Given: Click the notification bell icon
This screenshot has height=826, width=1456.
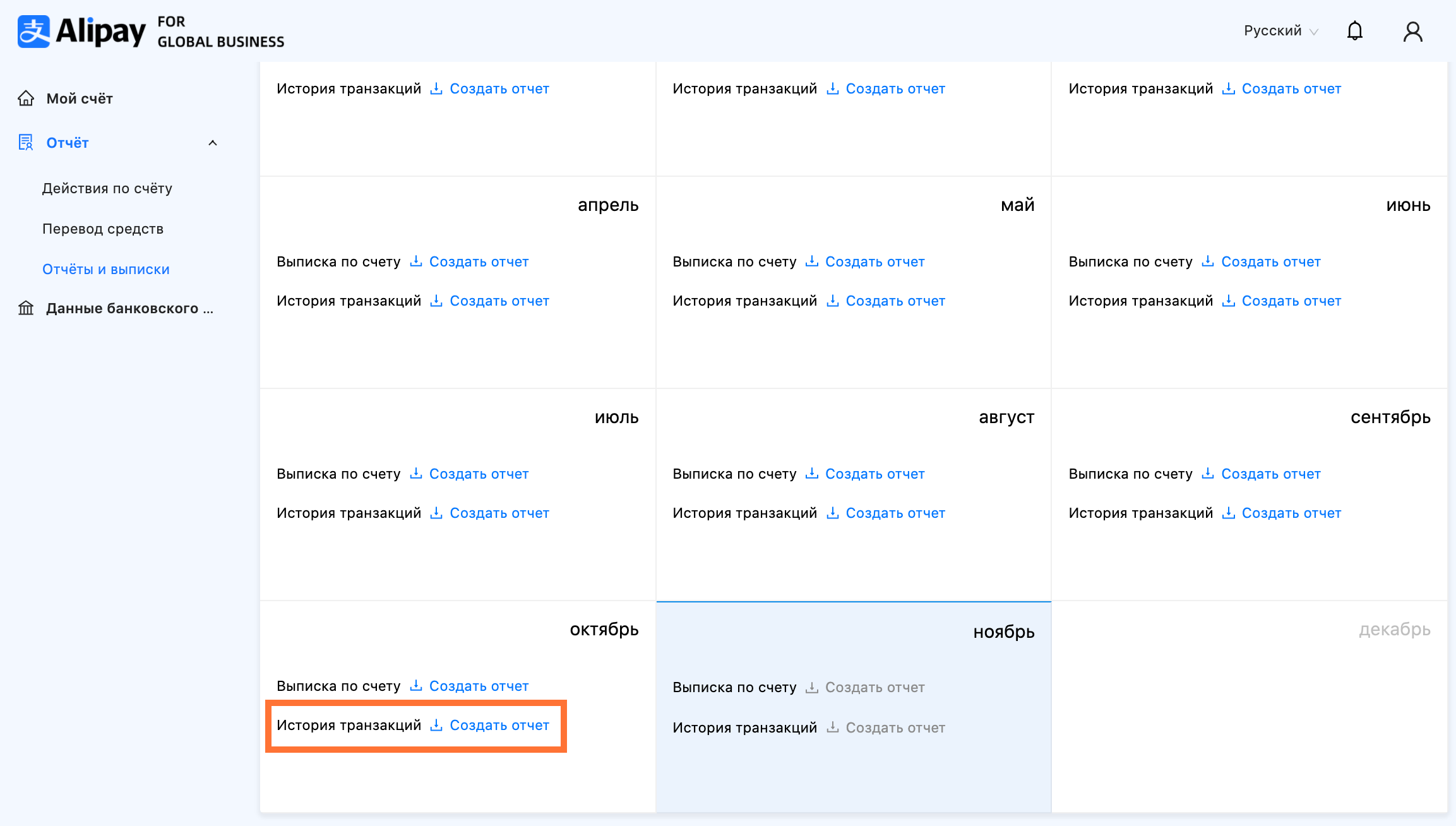Looking at the screenshot, I should [1354, 31].
